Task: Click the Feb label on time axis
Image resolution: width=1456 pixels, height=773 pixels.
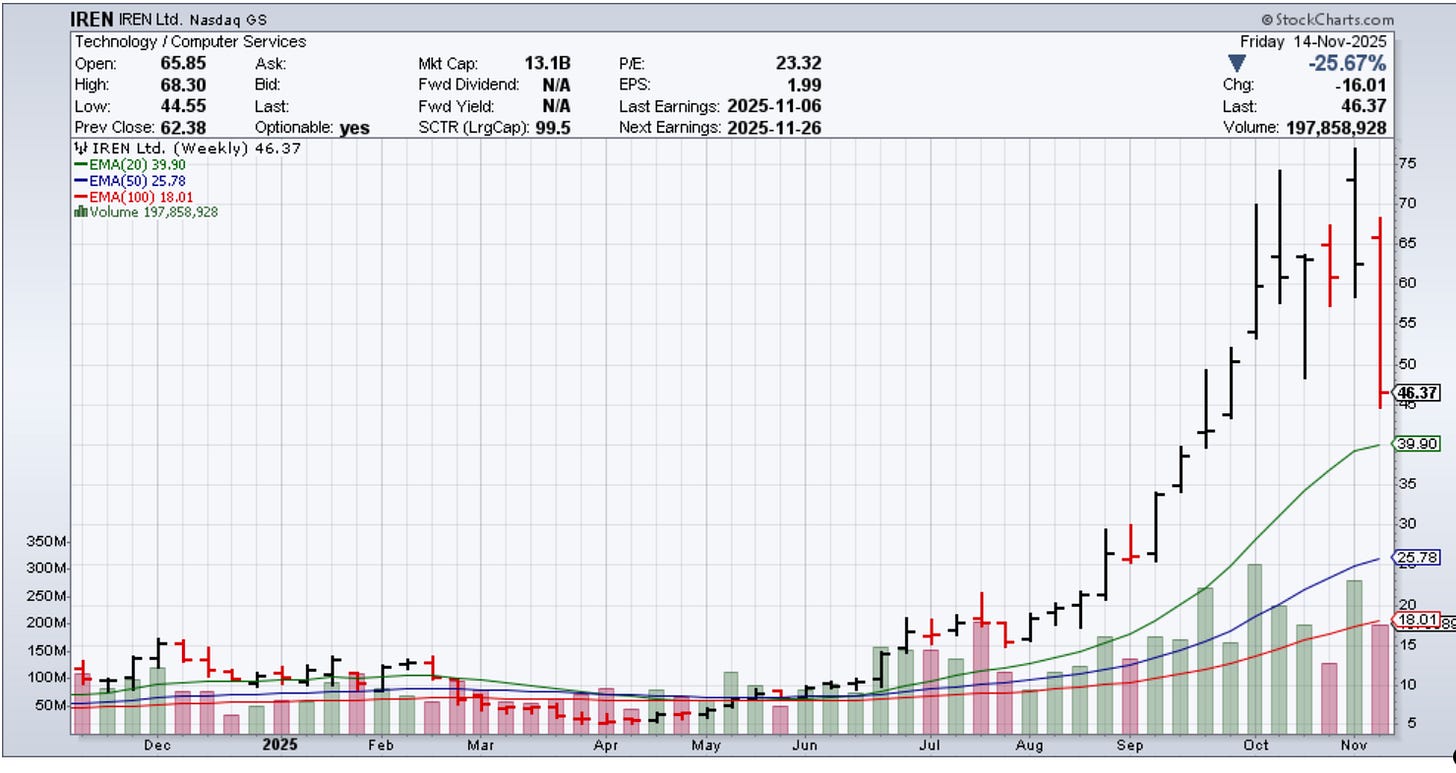Action: pos(380,745)
